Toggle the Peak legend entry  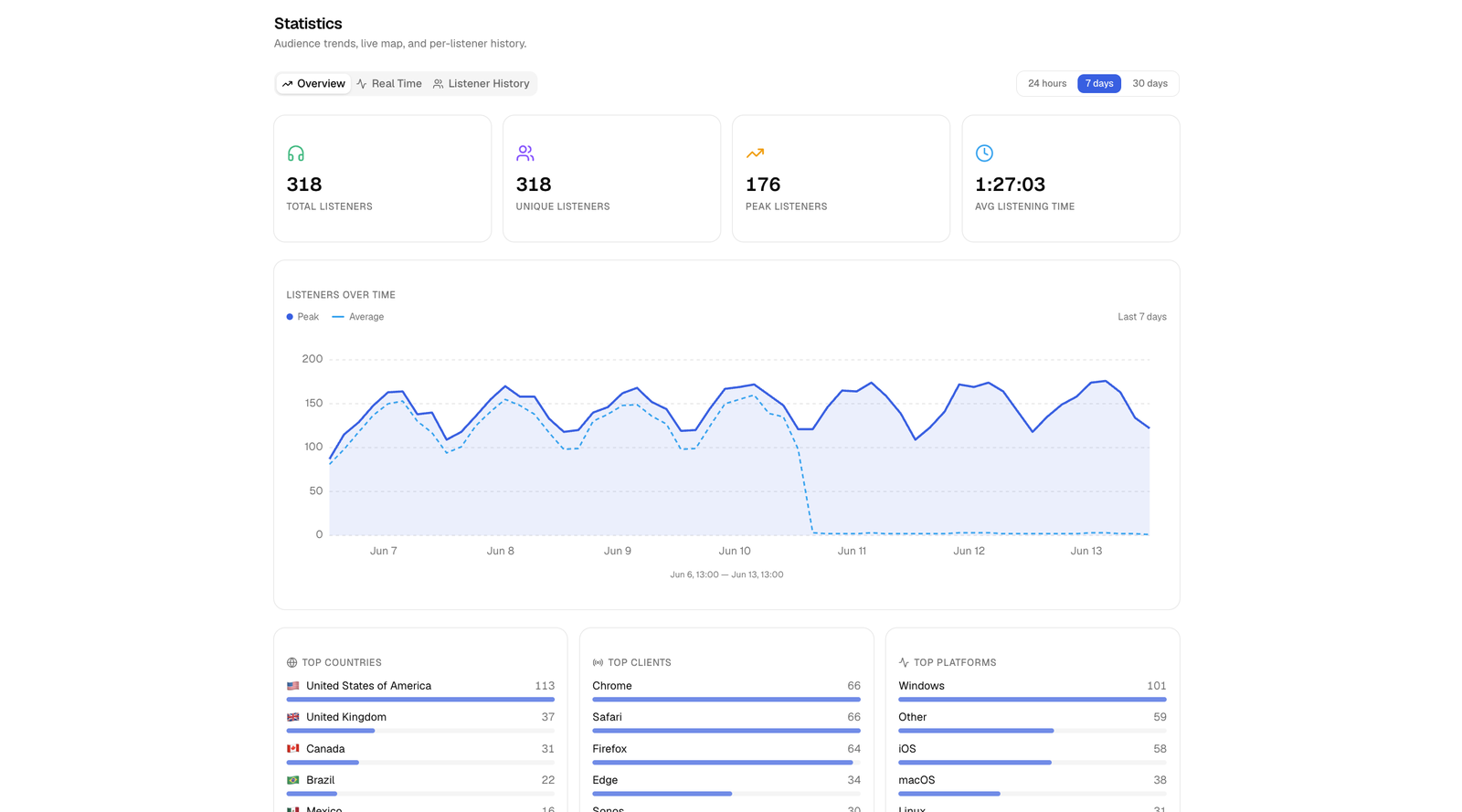(x=302, y=317)
